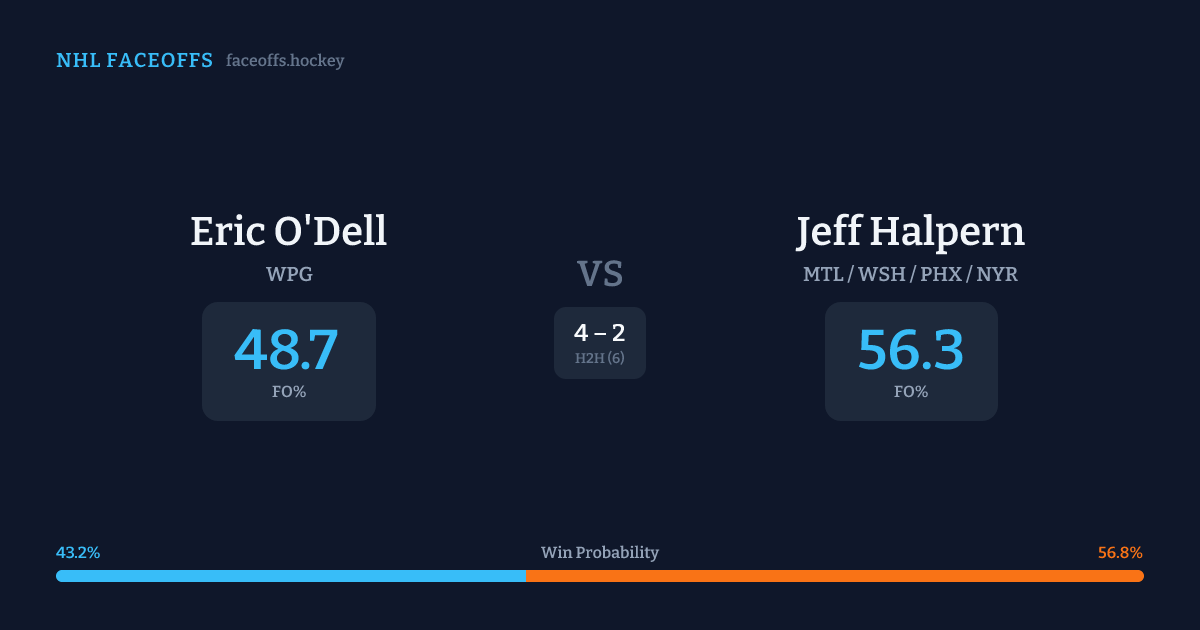This screenshot has width=1200, height=630.
Task: Click the 43.2% win probability figure
Action: tap(78, 553)
